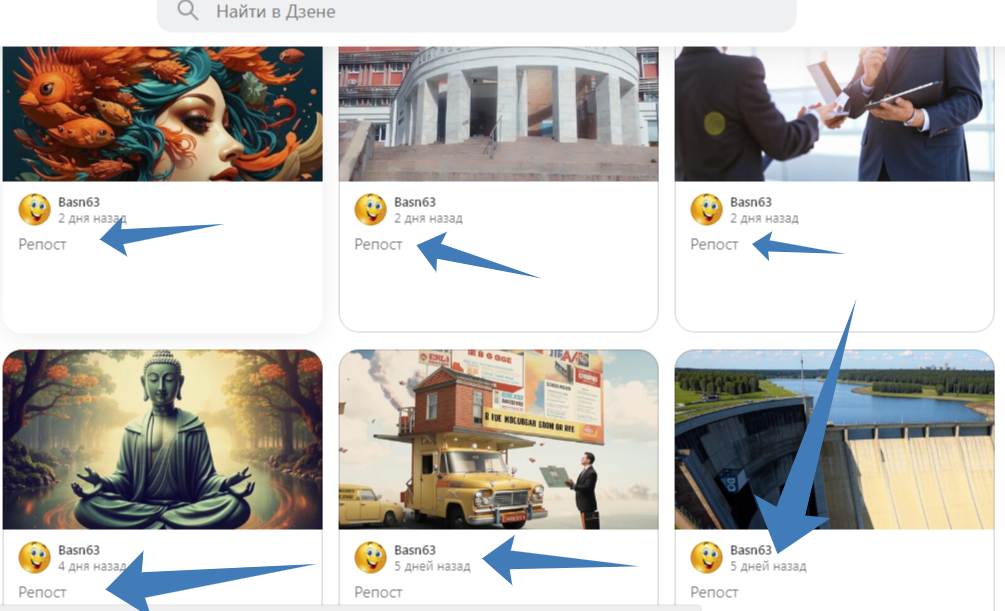Click "Репост" under the yellow truck card
Screen dimensions: 1005x611
tap(378, 592)
